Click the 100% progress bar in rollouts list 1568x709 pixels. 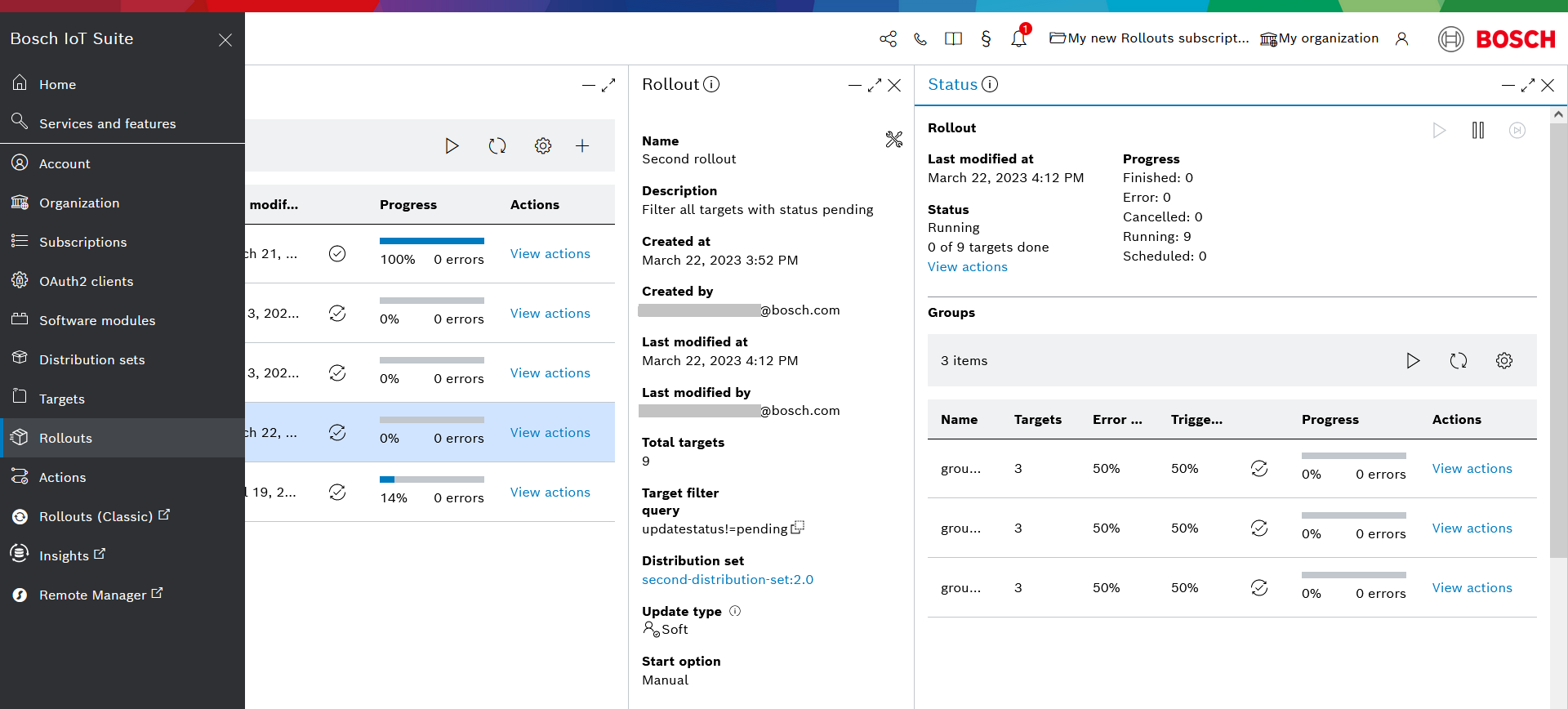(431, 241)
